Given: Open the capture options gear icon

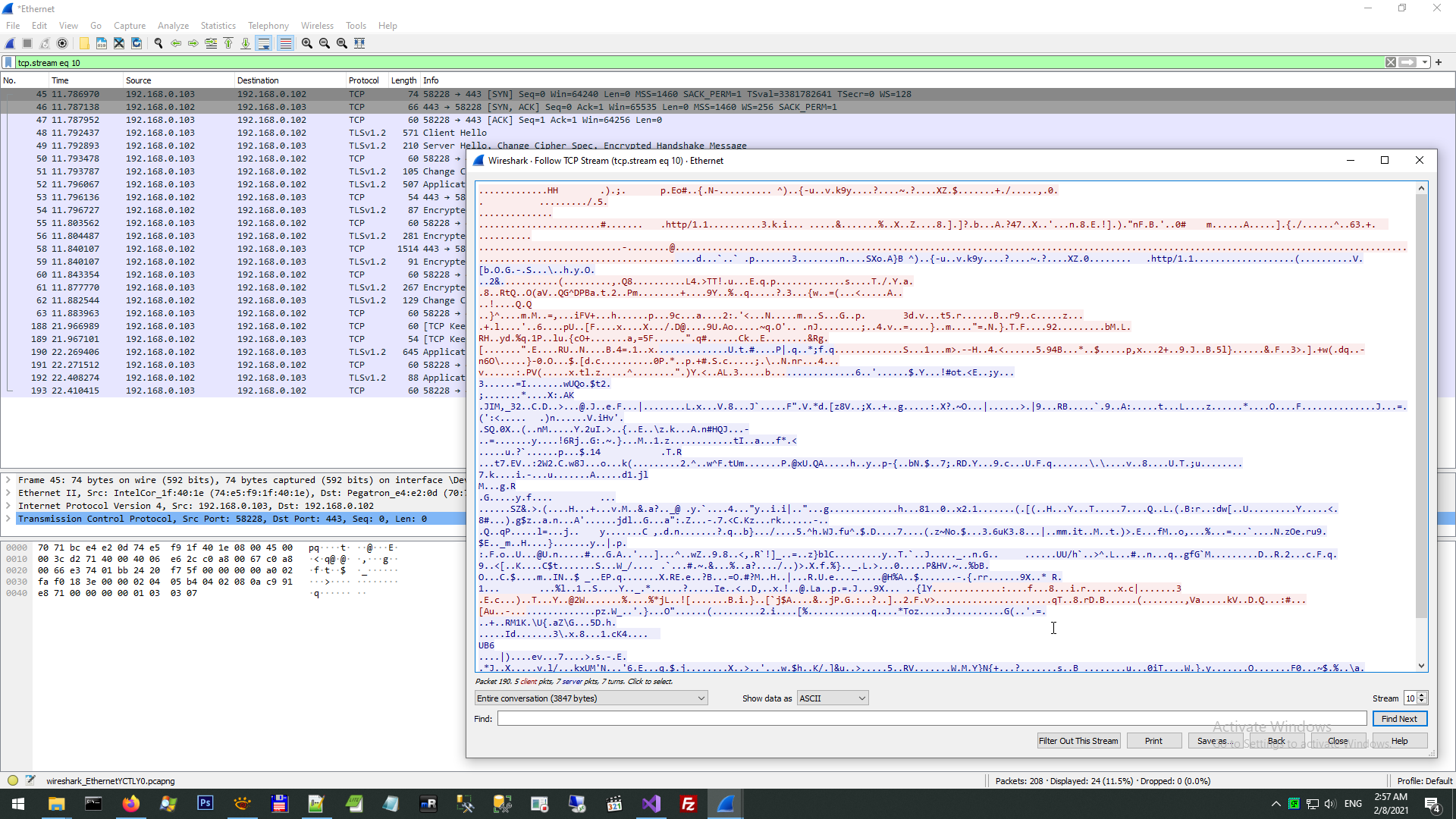Looking at the screenshot, I should 62,43.
